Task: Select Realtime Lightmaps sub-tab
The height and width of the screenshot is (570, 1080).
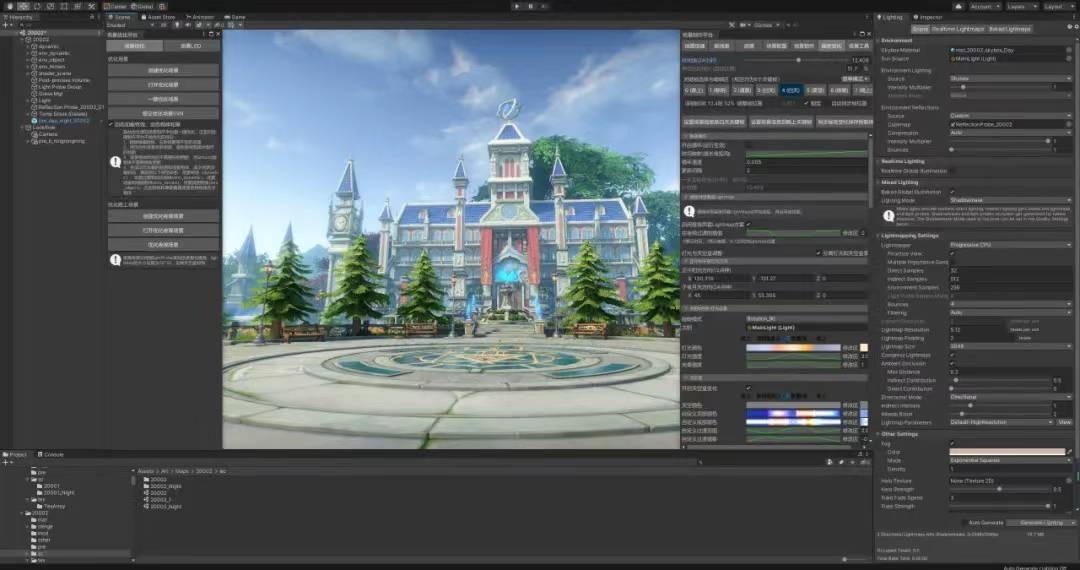Action: coord(957,29)
